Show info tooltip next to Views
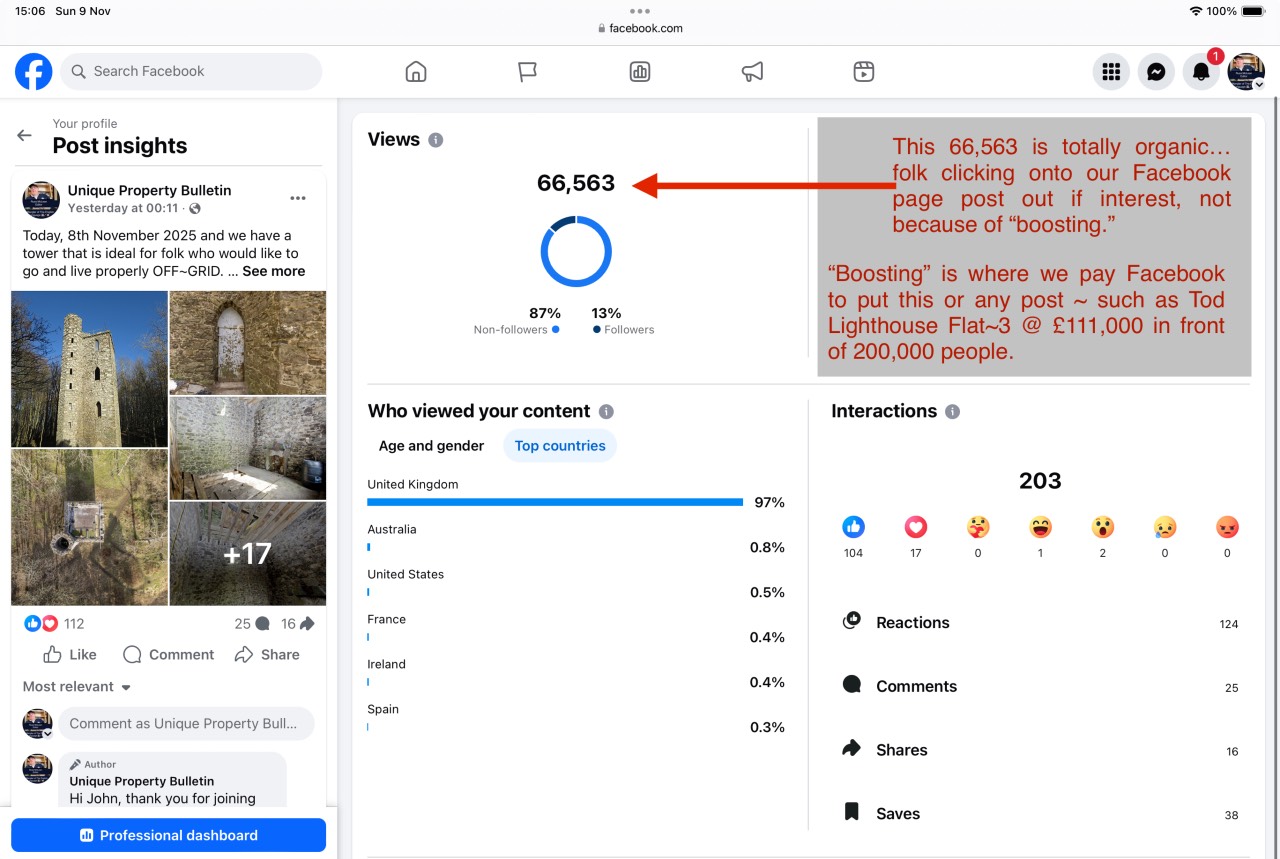1280x859 pixels. tap(436, 140)
